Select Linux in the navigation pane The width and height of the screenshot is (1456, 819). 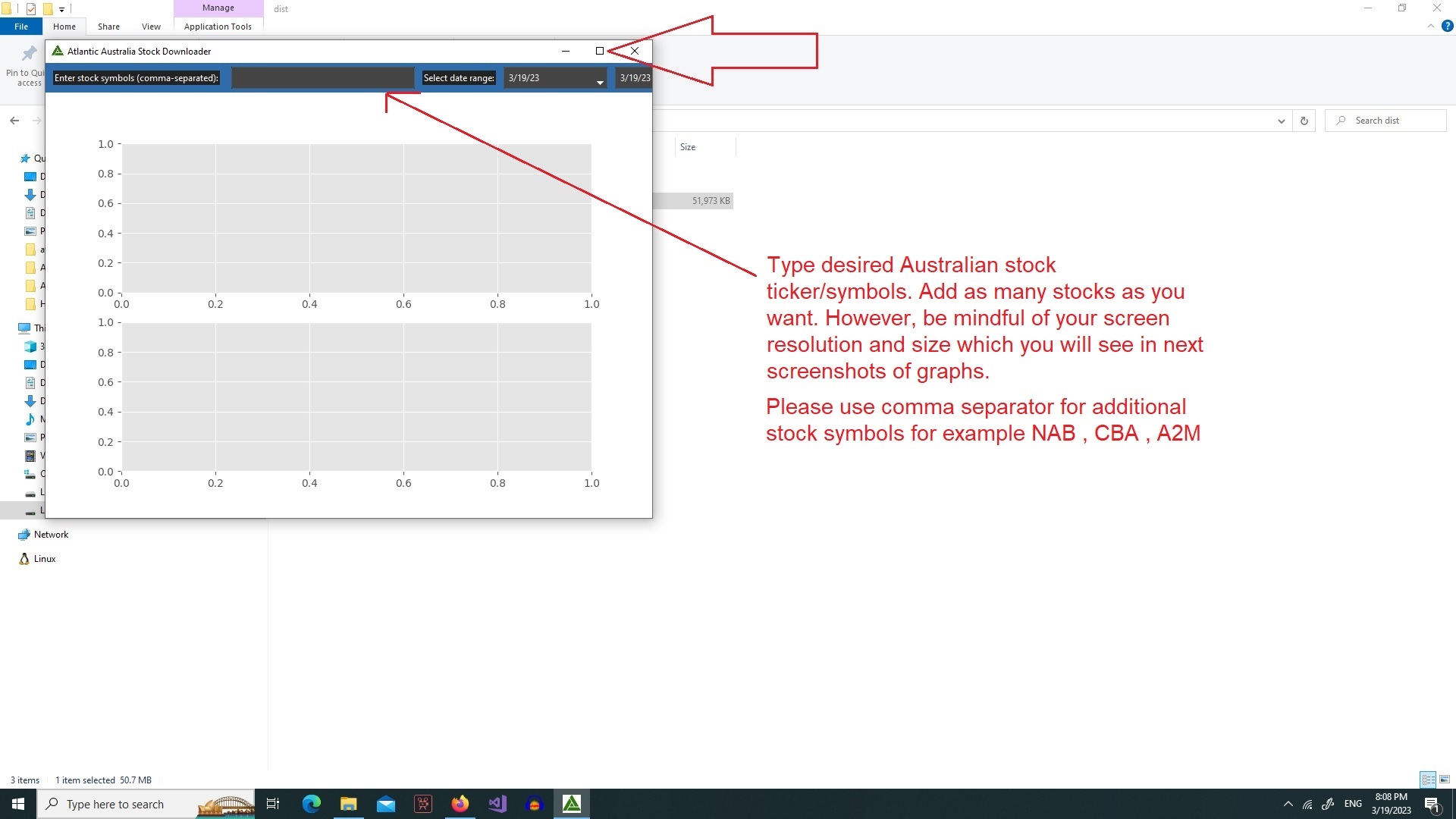pyautogui.click(x=45, y=559)
